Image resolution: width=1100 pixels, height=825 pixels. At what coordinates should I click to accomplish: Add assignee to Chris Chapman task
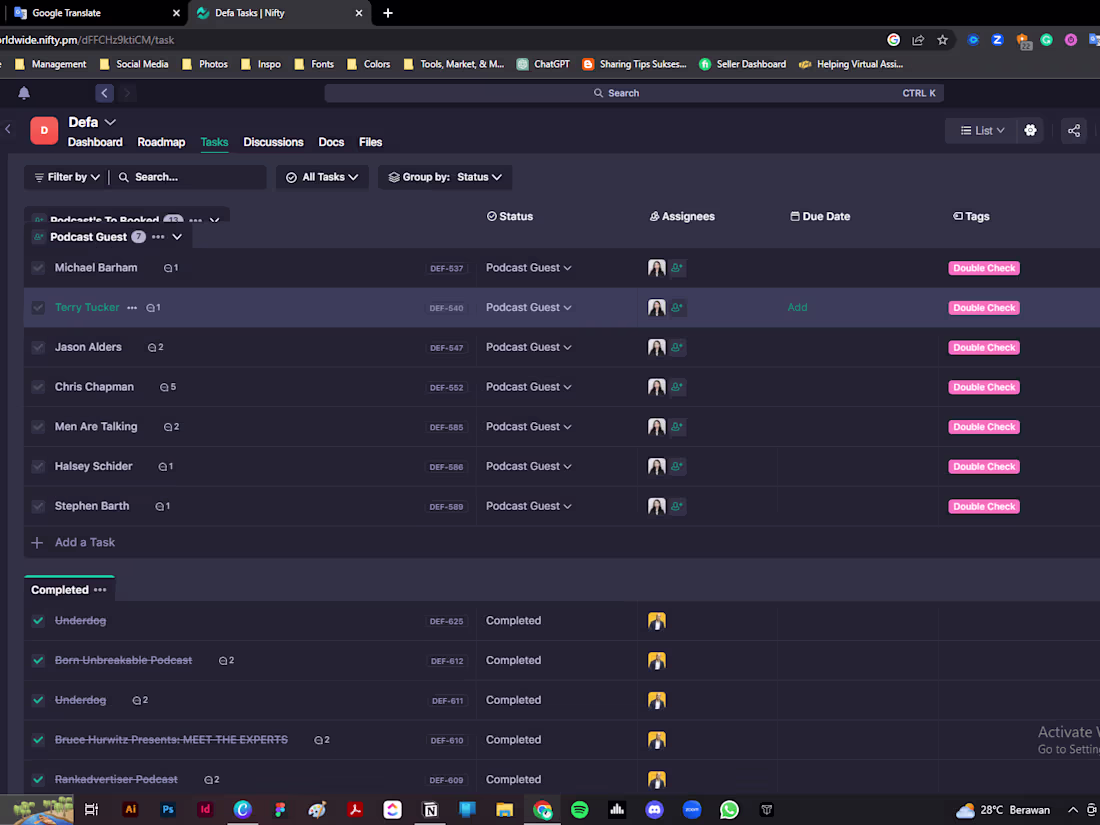(x=677, y=387)
